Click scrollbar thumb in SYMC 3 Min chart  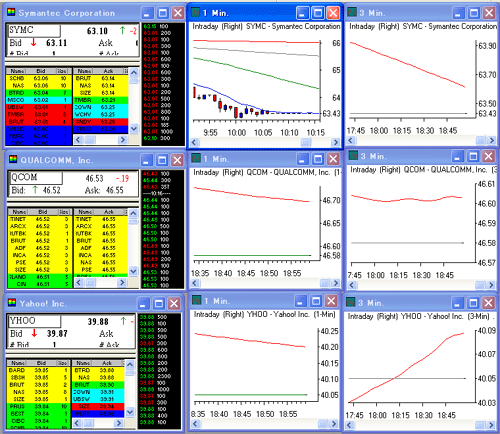coord(481,140)
